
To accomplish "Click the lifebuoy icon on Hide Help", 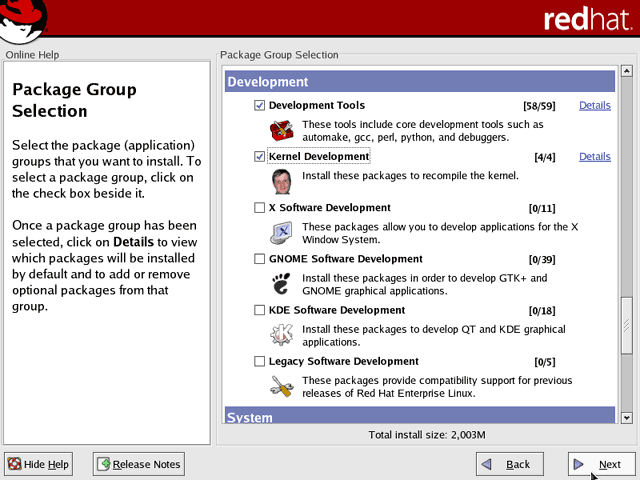I will (15, 464).
